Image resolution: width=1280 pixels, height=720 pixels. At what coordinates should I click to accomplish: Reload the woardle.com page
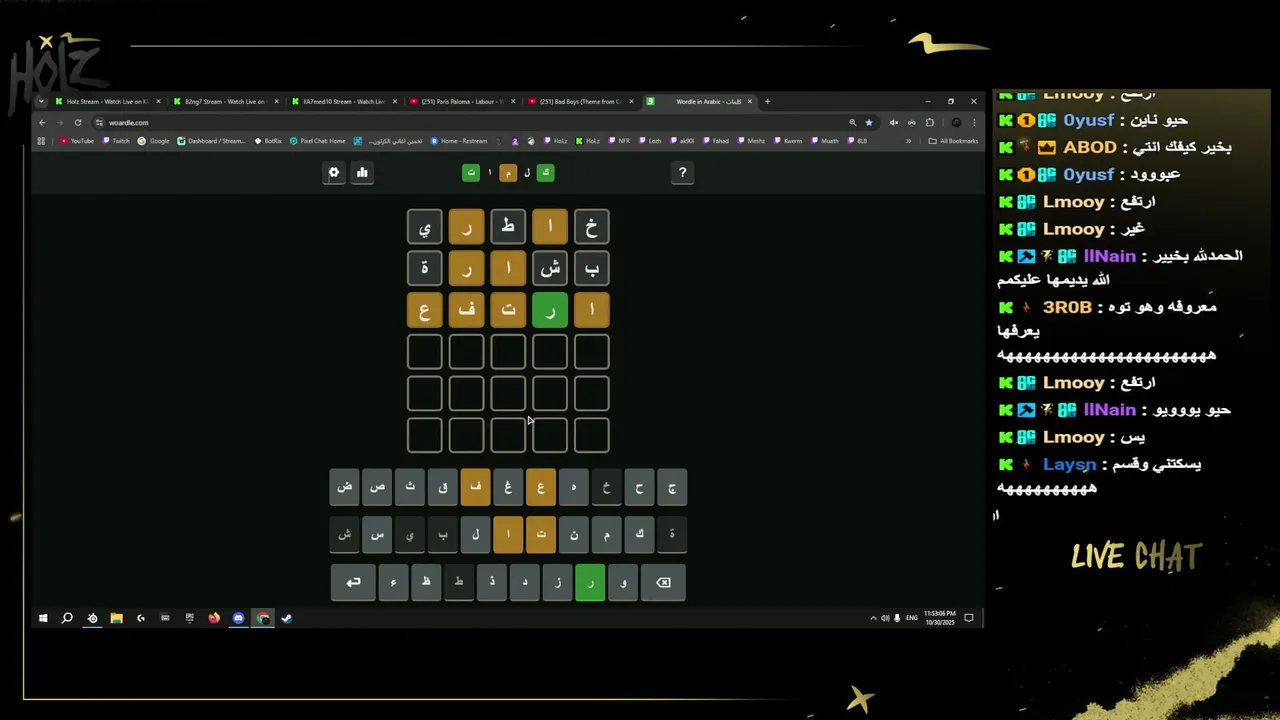[x=78, y=122]
